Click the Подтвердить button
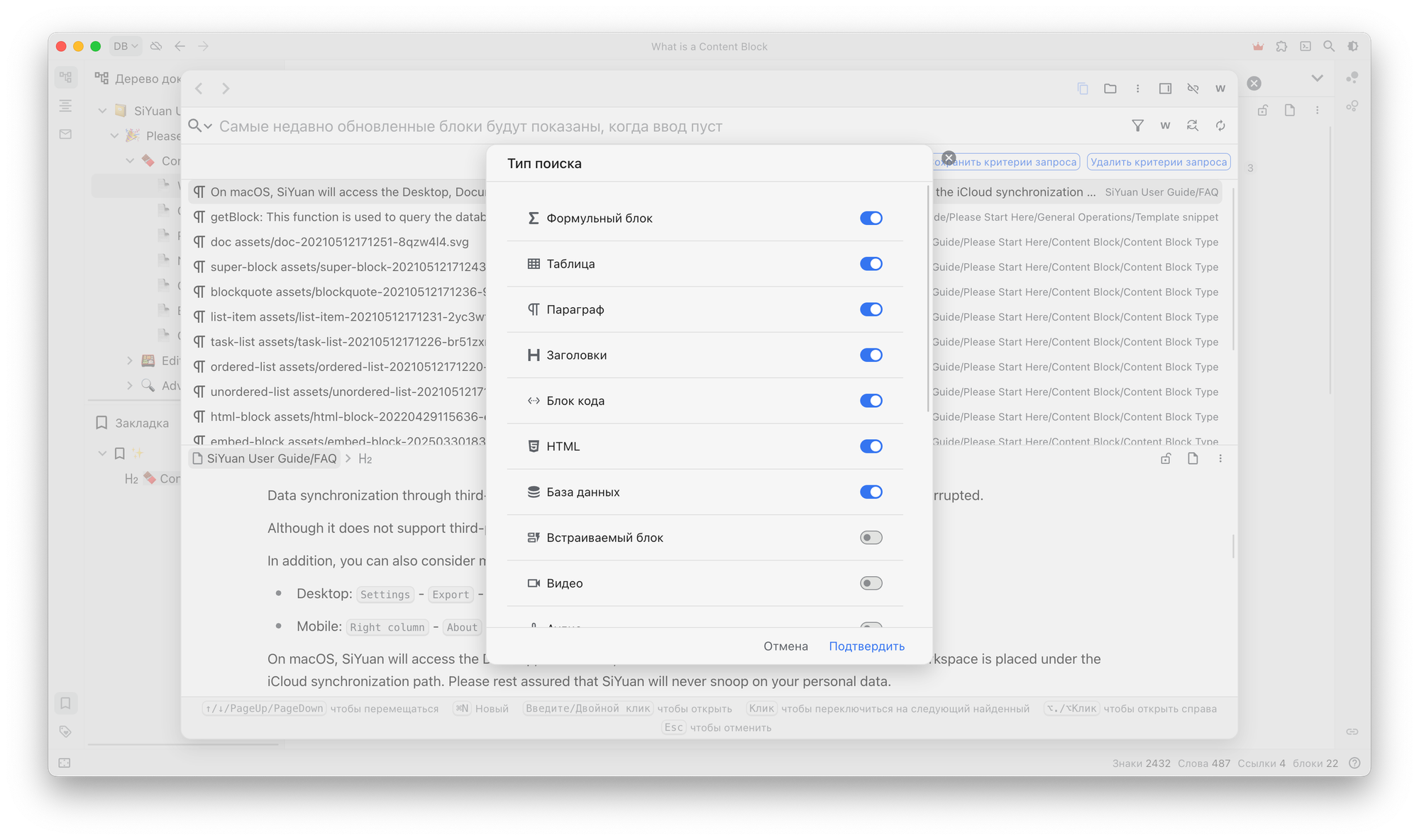The height and width of the screenshot is (840, 1419). point(866,646)
